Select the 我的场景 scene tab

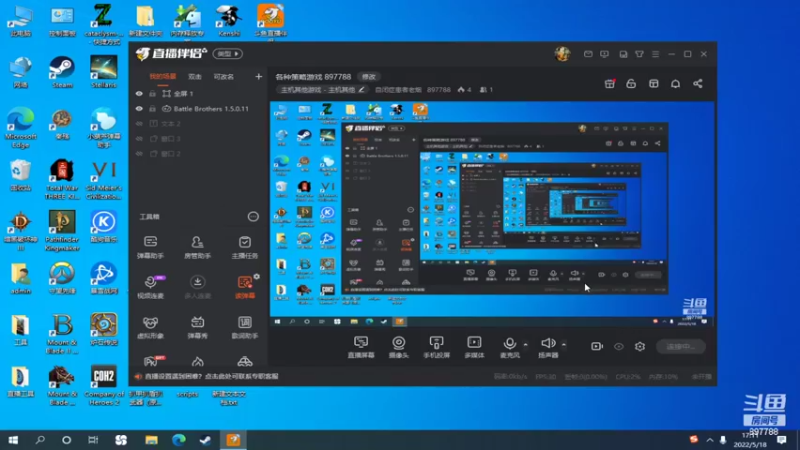point(163,77)
